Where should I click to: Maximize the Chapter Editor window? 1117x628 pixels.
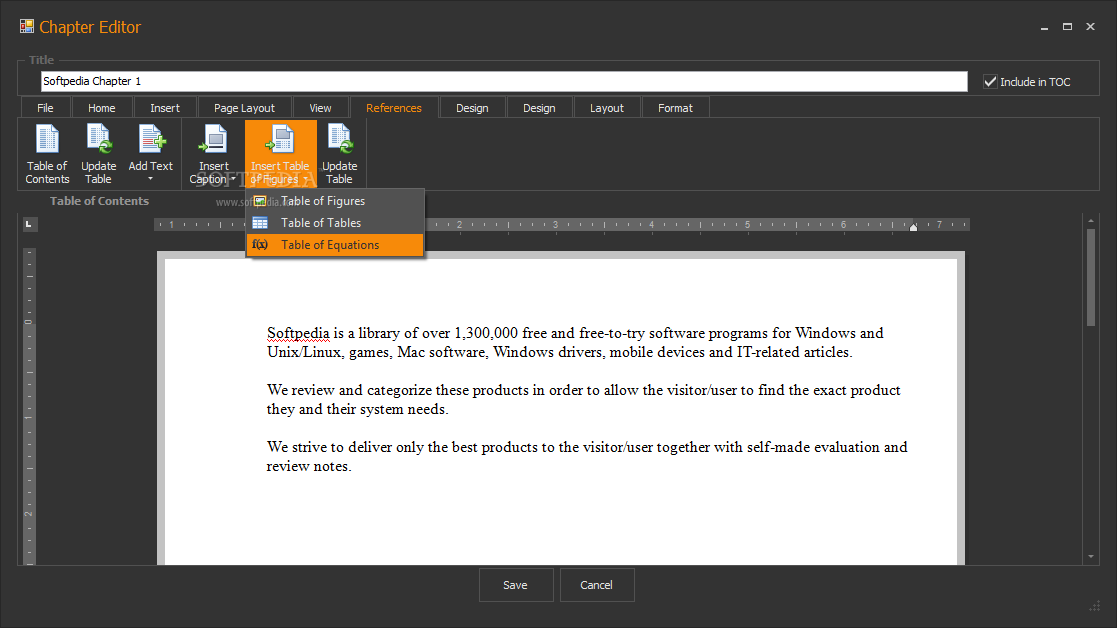(x=1067, y=26)
